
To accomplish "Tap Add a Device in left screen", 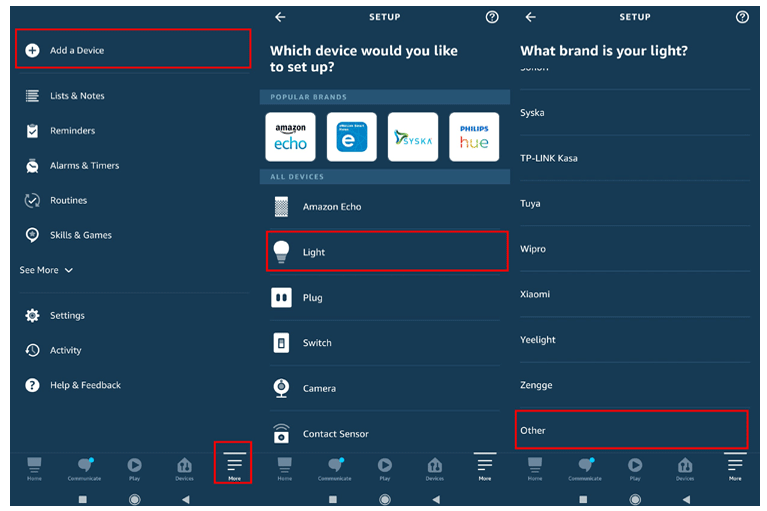I will pyautogui.click(x=133, y=49).
